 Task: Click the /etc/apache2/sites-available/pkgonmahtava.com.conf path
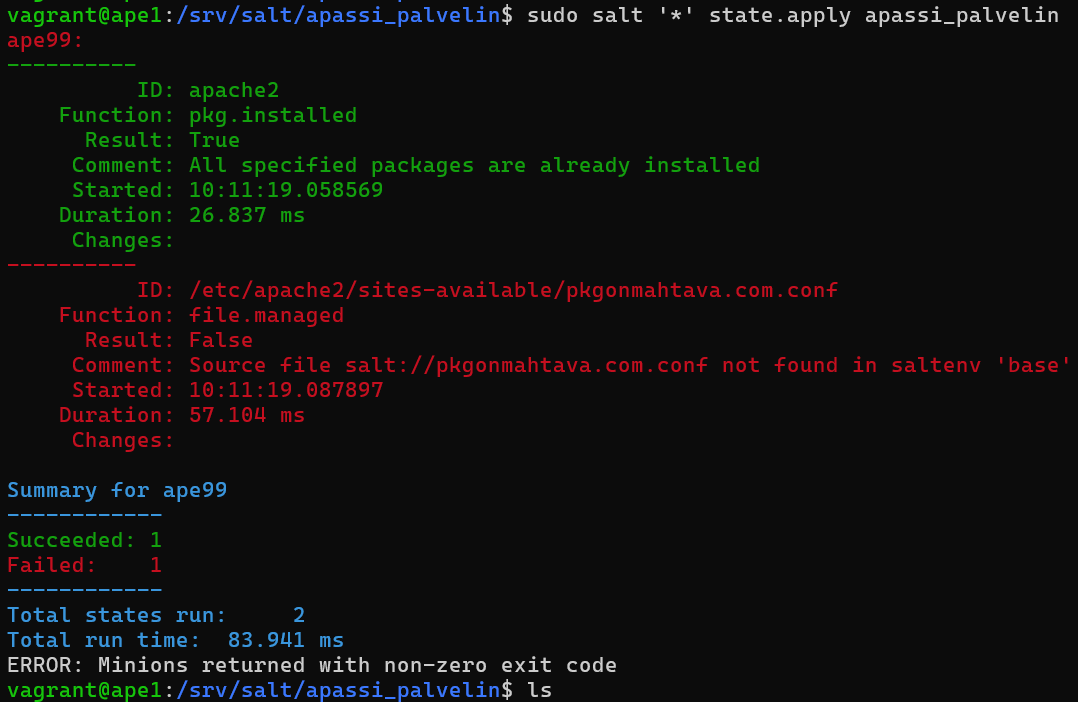tap(513, 290)
